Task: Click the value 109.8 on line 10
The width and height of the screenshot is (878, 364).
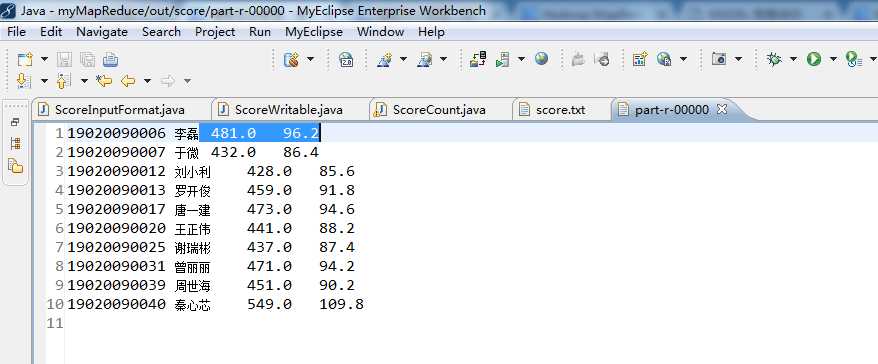Action: click(342, 305)
